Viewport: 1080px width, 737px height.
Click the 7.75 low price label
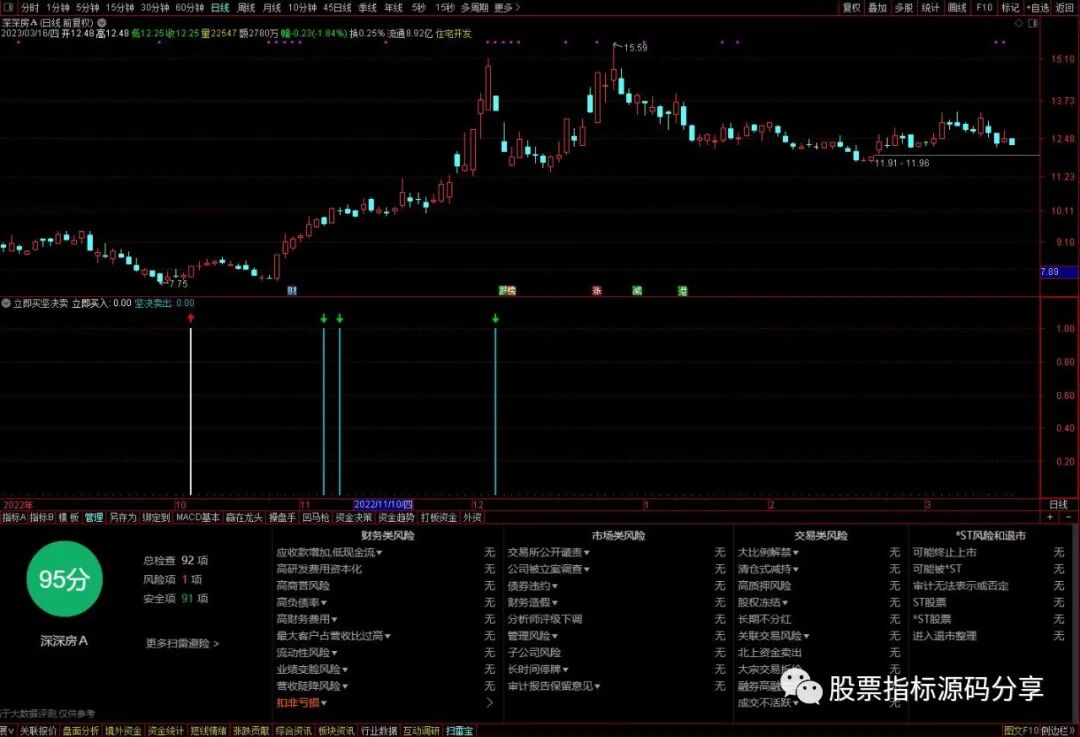pos(178,283)
